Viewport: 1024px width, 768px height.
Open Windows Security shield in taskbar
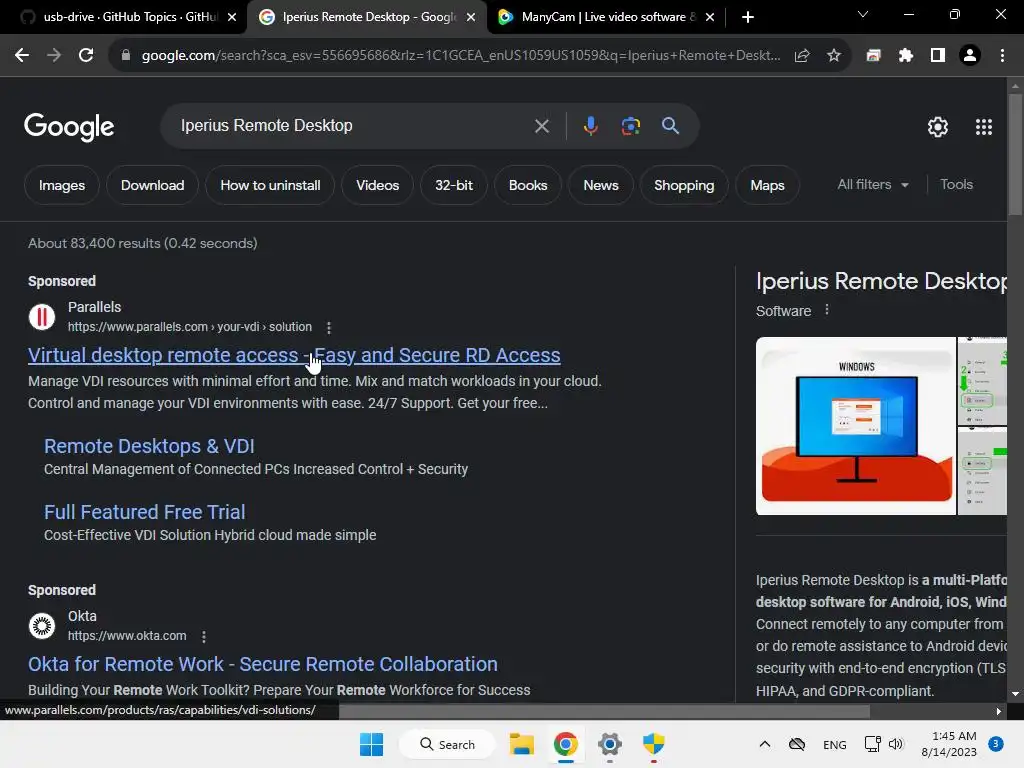pos(653,744)
